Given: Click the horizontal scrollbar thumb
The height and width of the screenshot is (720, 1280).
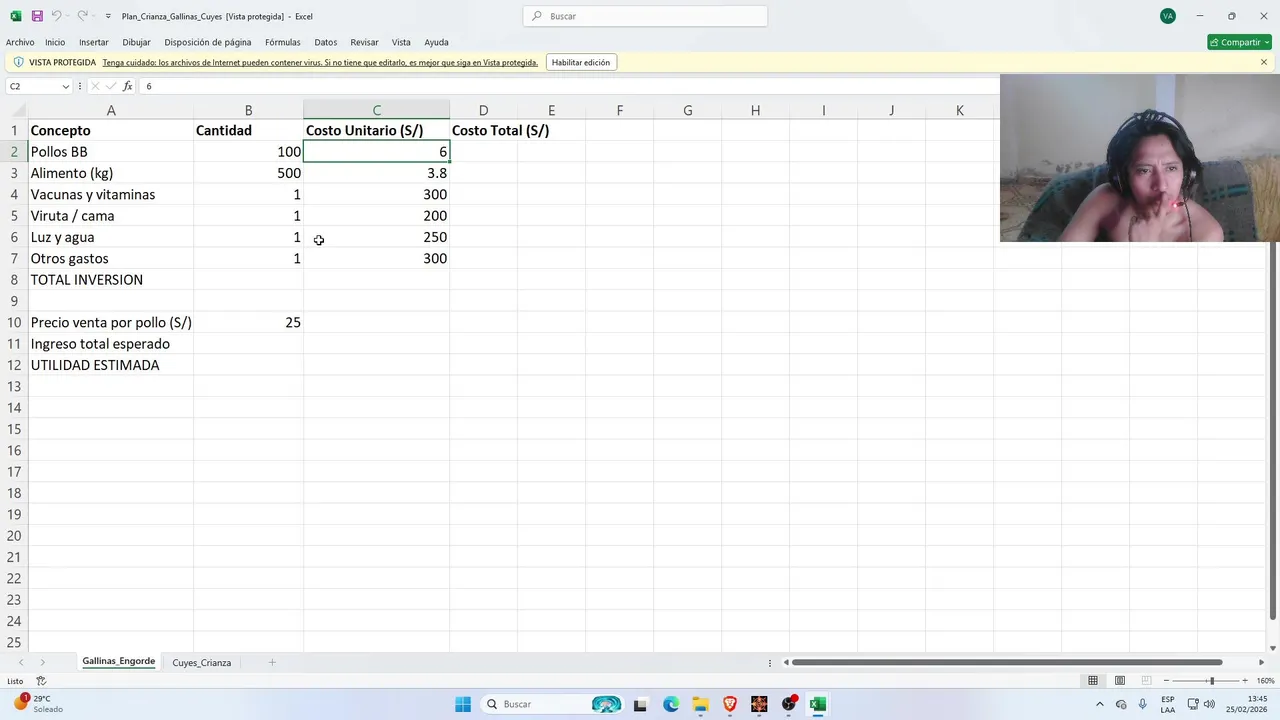Looking at the screenshot, I should (x=1007, y=662).
